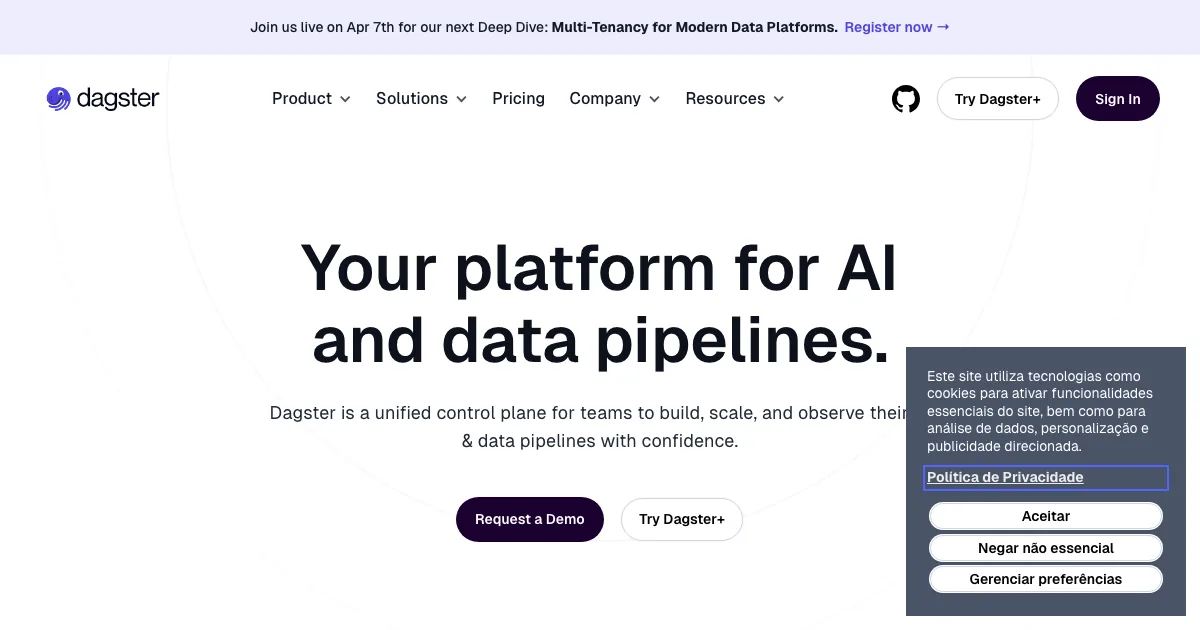Select the Product menu label
The image size is (1200, 630).
(302, 99)
